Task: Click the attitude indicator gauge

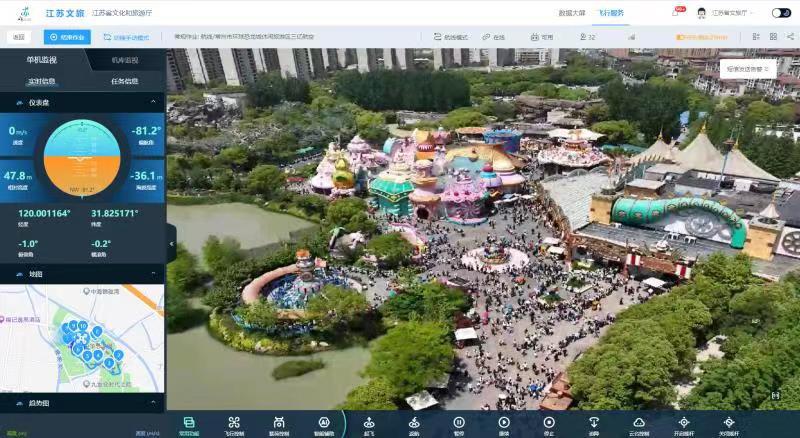Action: click(83, 156)
